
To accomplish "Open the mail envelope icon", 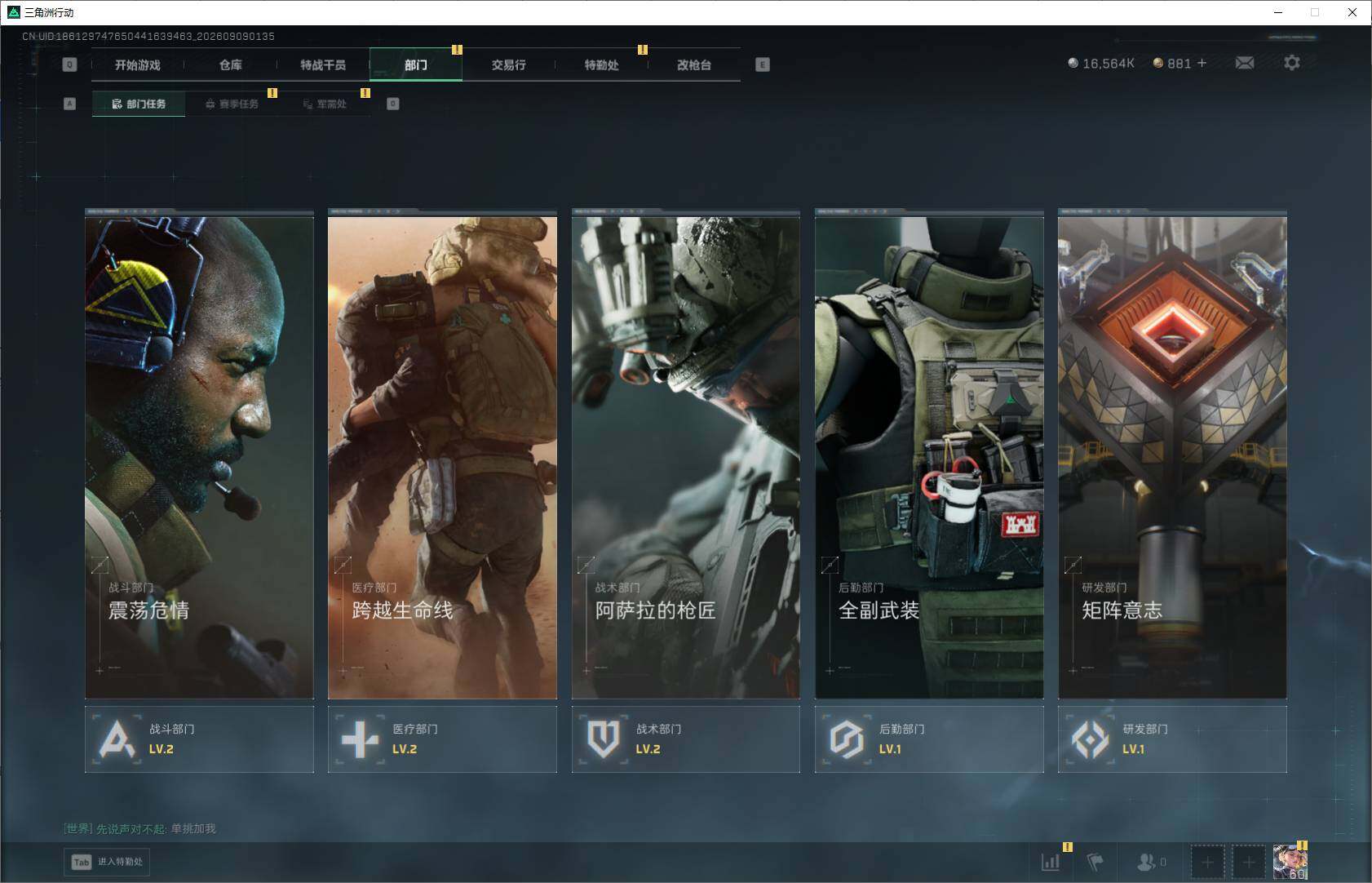I will [x=1245, y=63].
